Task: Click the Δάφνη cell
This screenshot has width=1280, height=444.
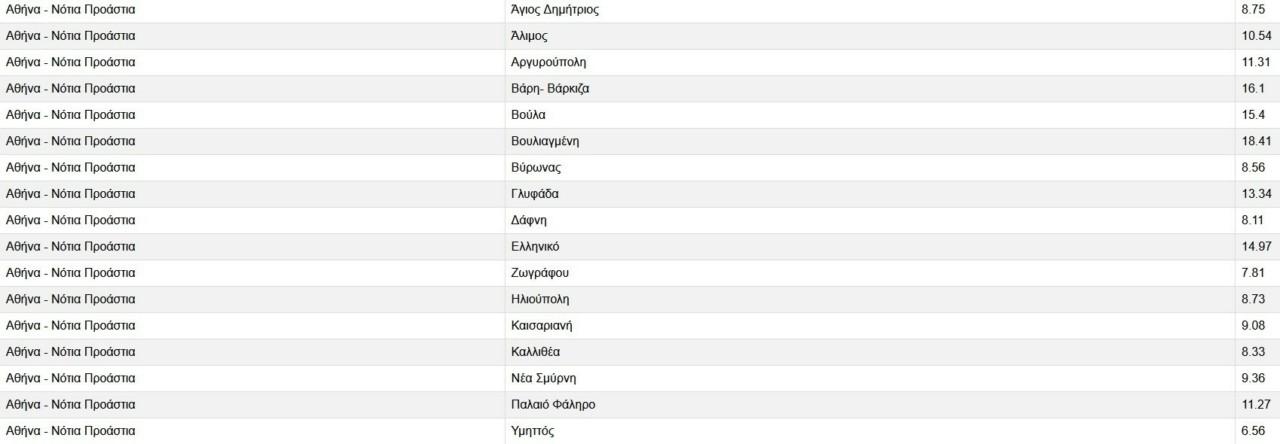Action: pyautogui.click(x=529, y=220)
